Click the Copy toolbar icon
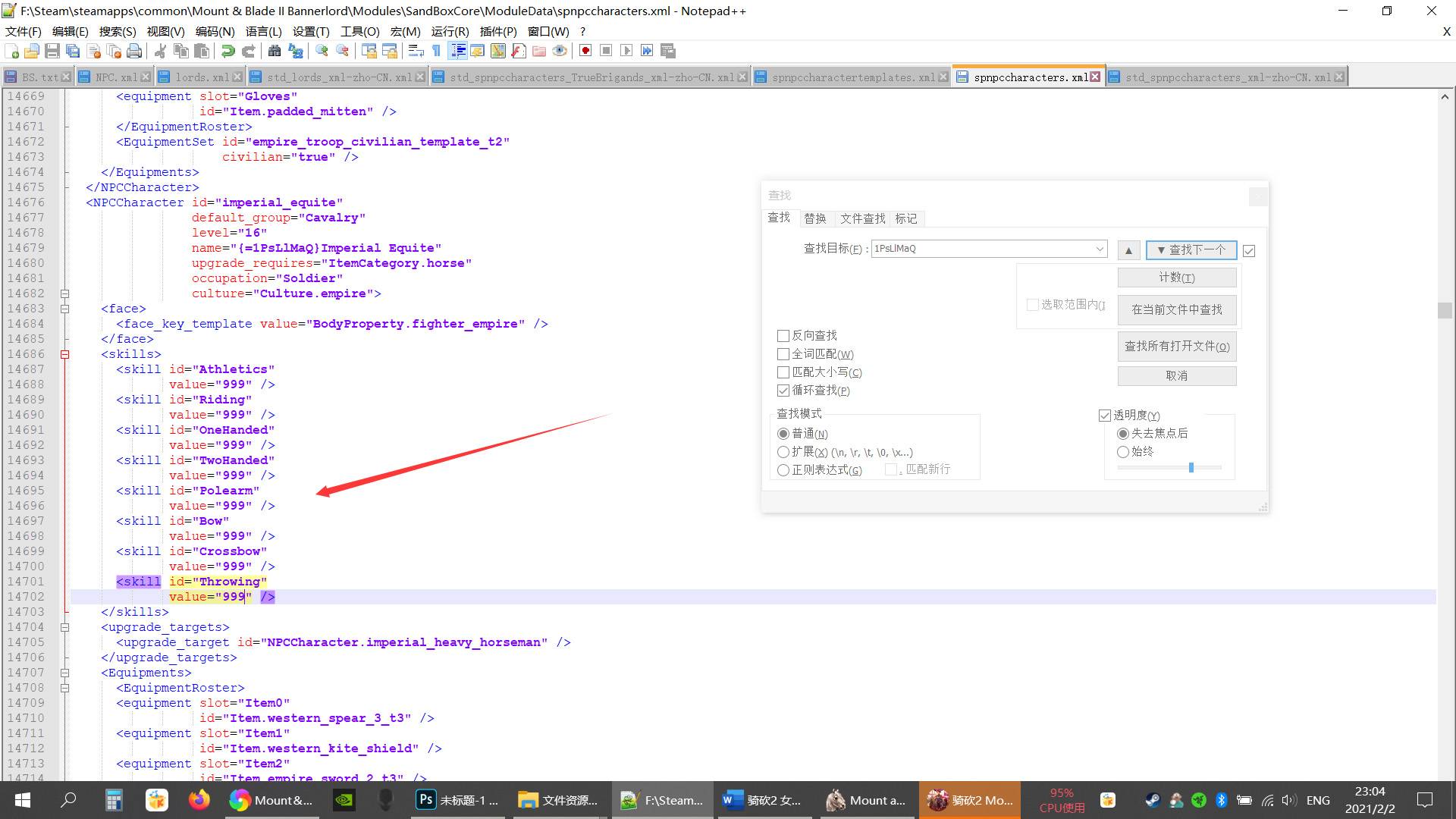This screenshot has height=819, width=1456. (181, 51)
